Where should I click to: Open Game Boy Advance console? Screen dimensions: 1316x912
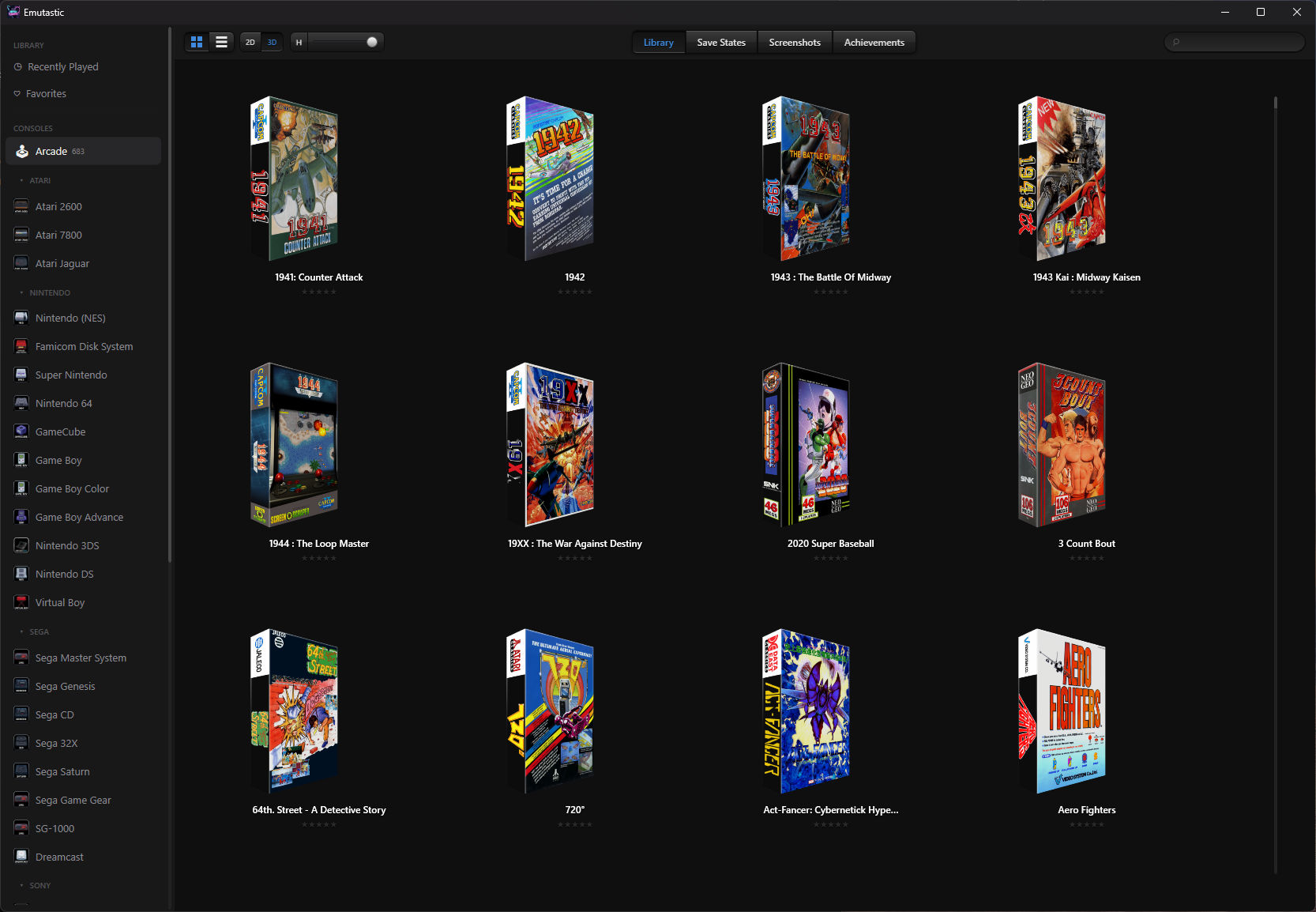tap(84, 517)
